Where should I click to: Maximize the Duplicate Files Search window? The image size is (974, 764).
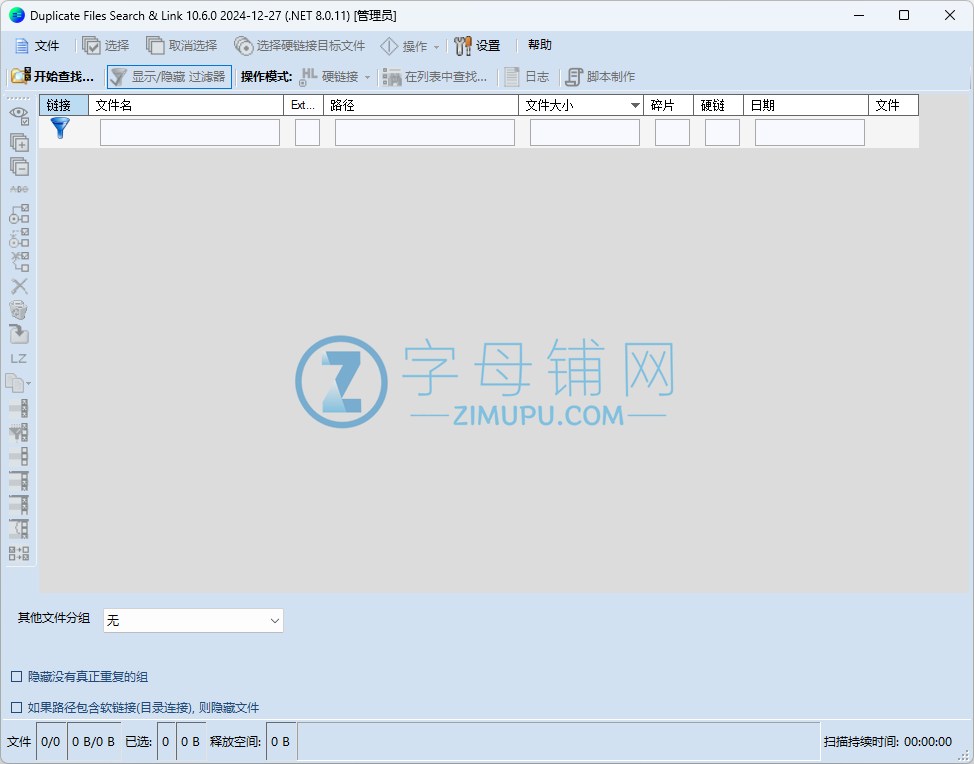(x=904, y=15)
